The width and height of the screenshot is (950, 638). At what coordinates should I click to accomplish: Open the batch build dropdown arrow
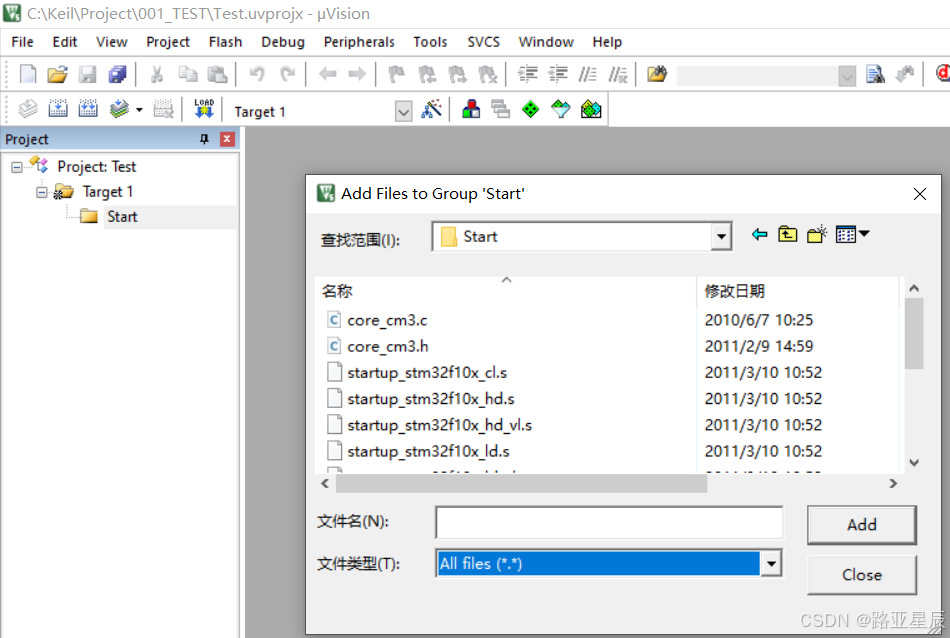tap(139, 110)
